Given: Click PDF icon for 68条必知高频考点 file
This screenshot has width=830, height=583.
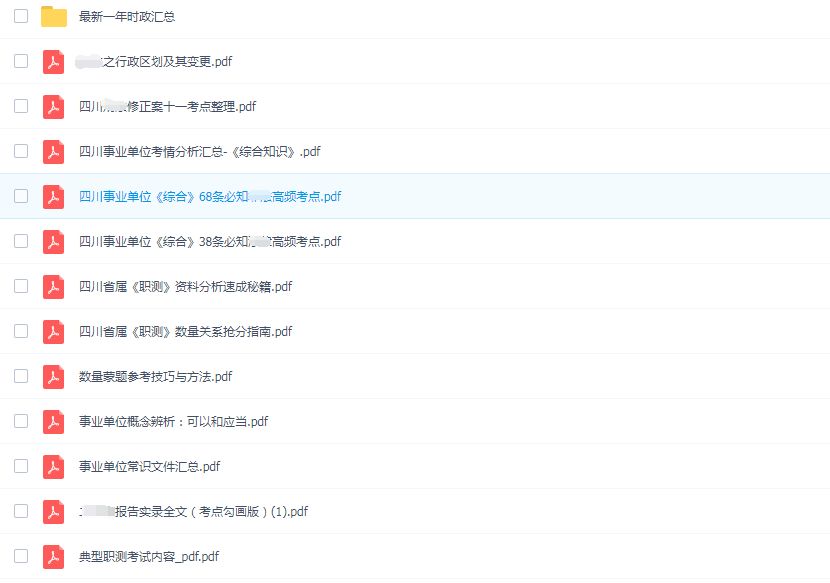Looking at the screenshot, I should pyautogui.click(x=53, y=196).
